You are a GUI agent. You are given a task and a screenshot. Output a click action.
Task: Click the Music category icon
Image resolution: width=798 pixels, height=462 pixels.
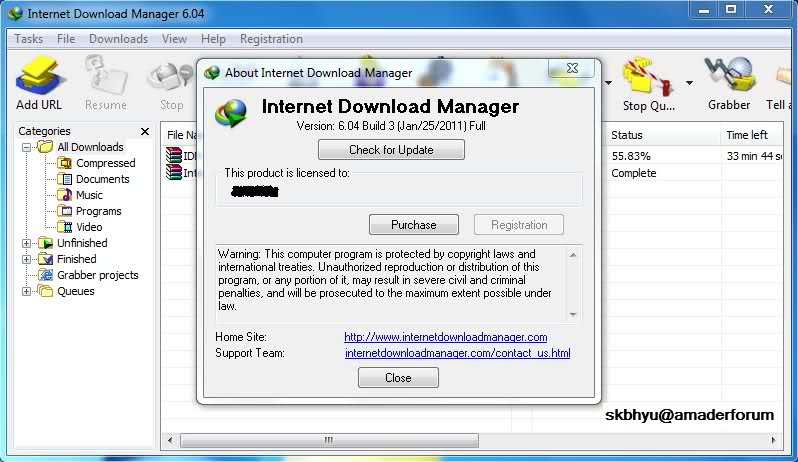point(65,195)
